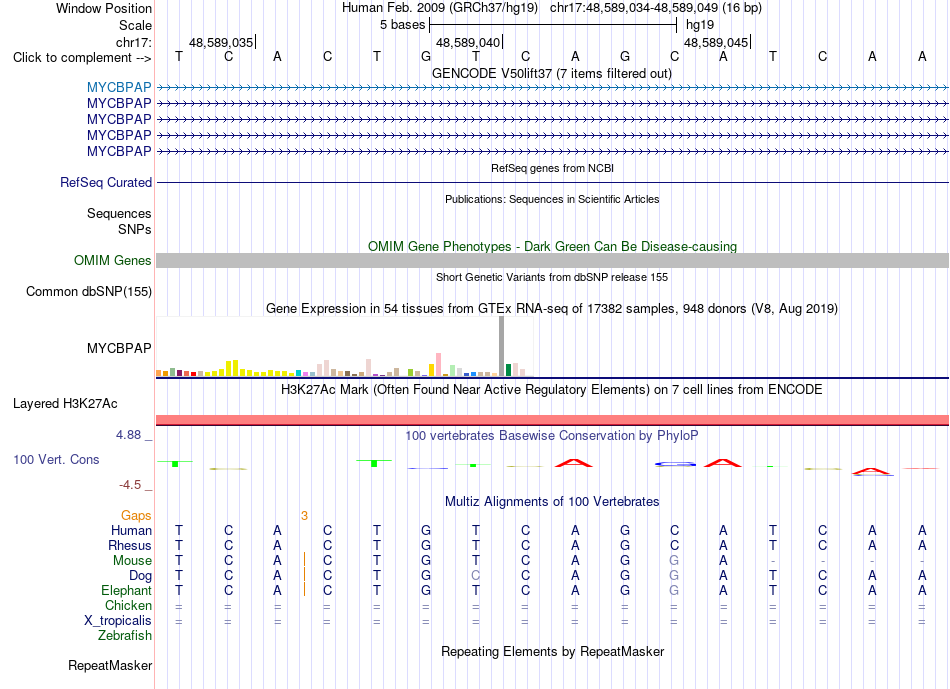The width and height of the screenshot is (950, 689).
Task: Click the dark green bar in the GTEx chart
Action: tap(508, 370)
